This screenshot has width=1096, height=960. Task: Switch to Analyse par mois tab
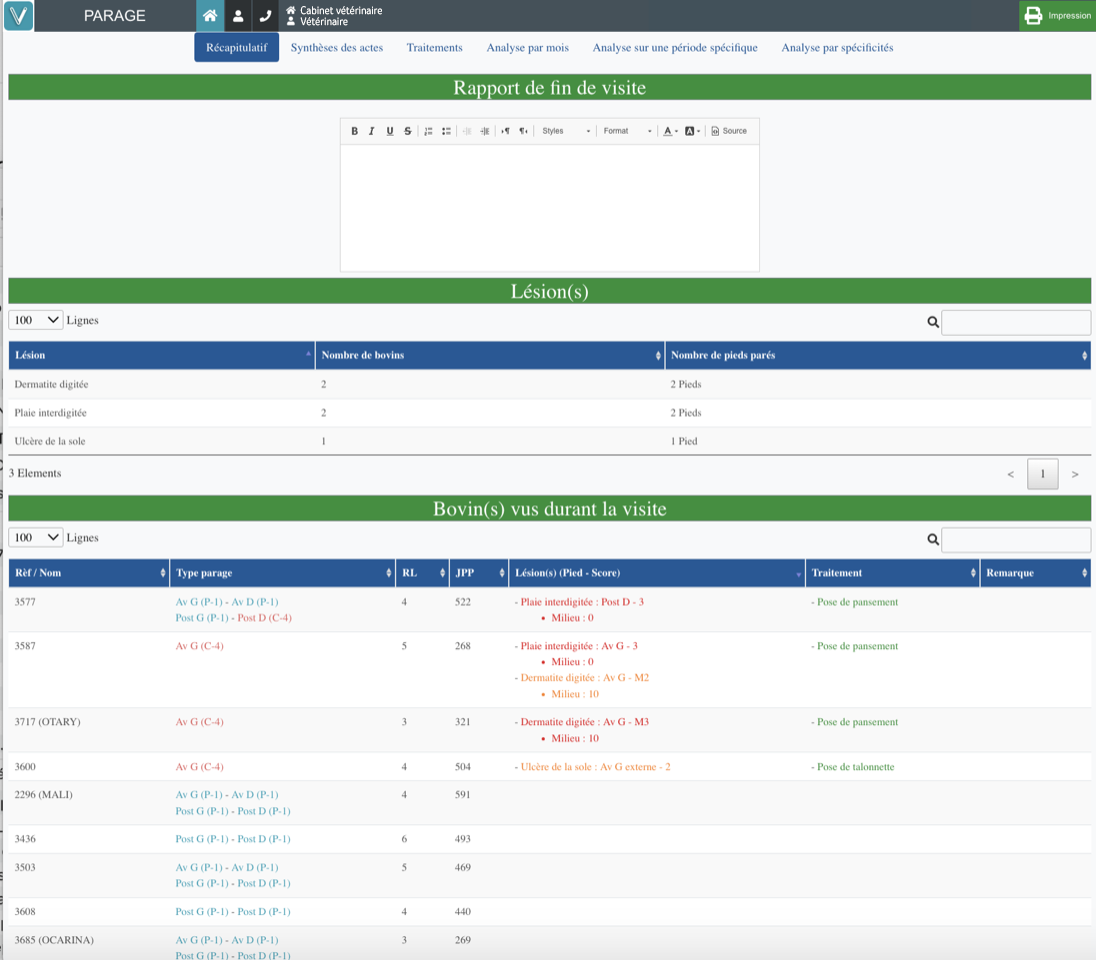528,48
